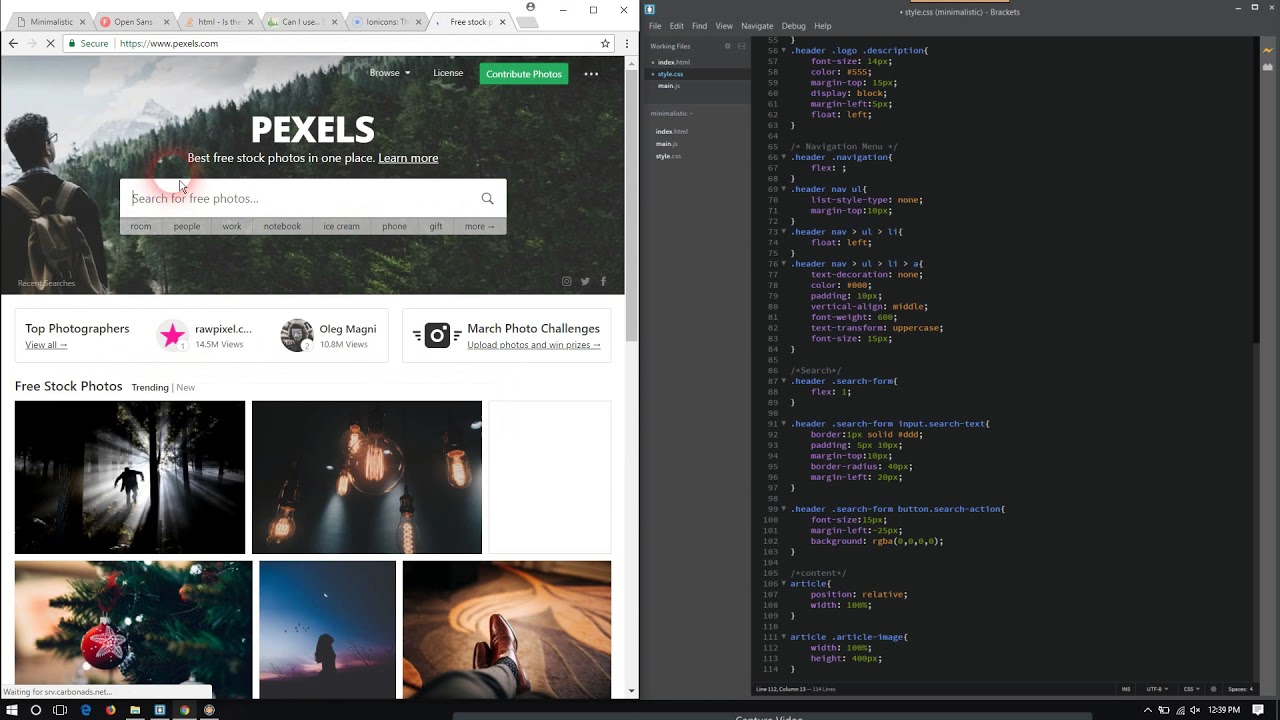The width and height of the screenshot is (1280, 720).
Task: Open the minimalistic project dropdown in Brackets
Action: [671, 113]
